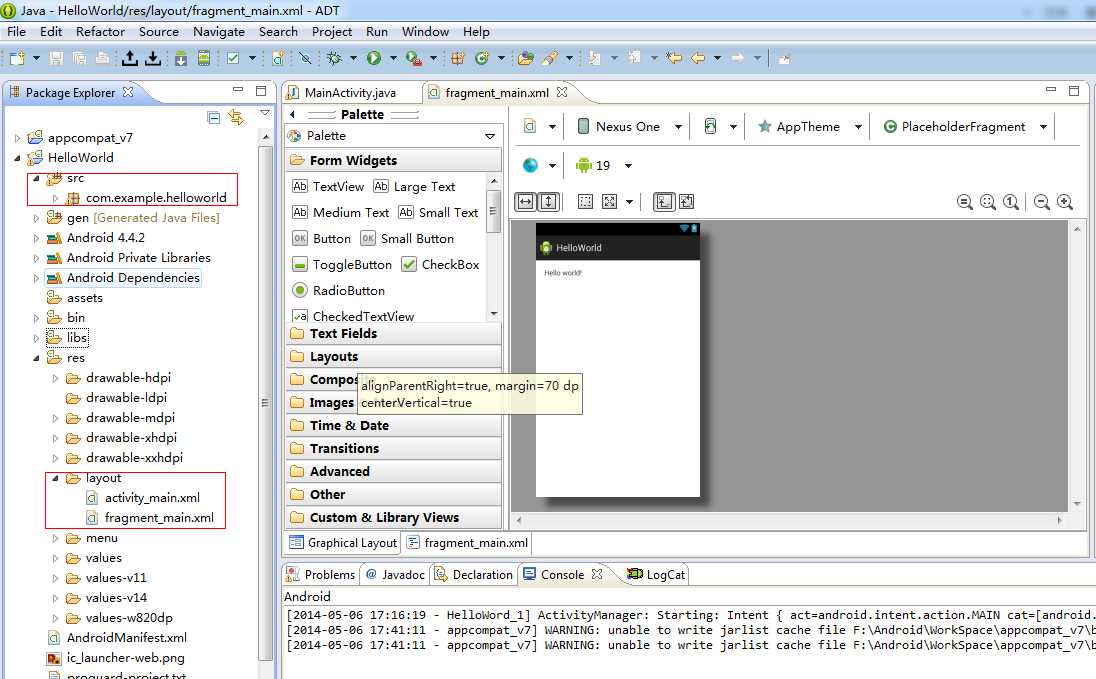Toggle fill height layout button

(x=549, y=202)
